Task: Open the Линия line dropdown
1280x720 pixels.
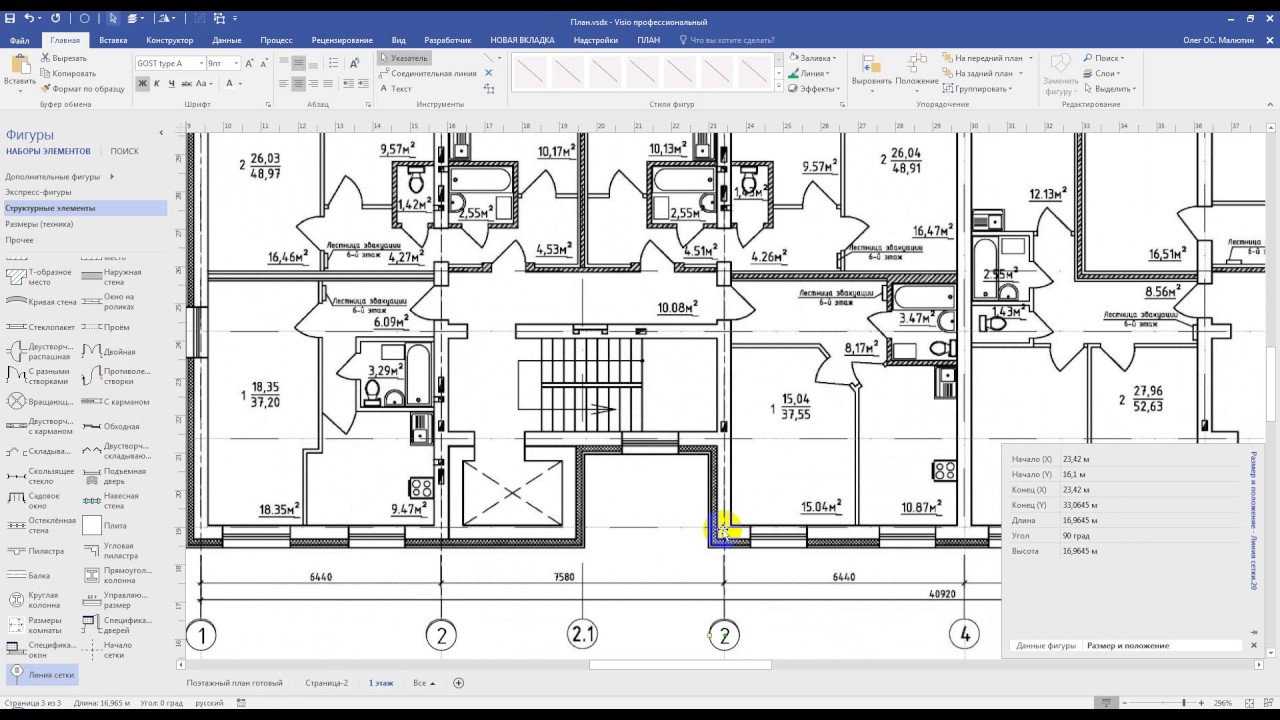Action: (x=808, y=73)
